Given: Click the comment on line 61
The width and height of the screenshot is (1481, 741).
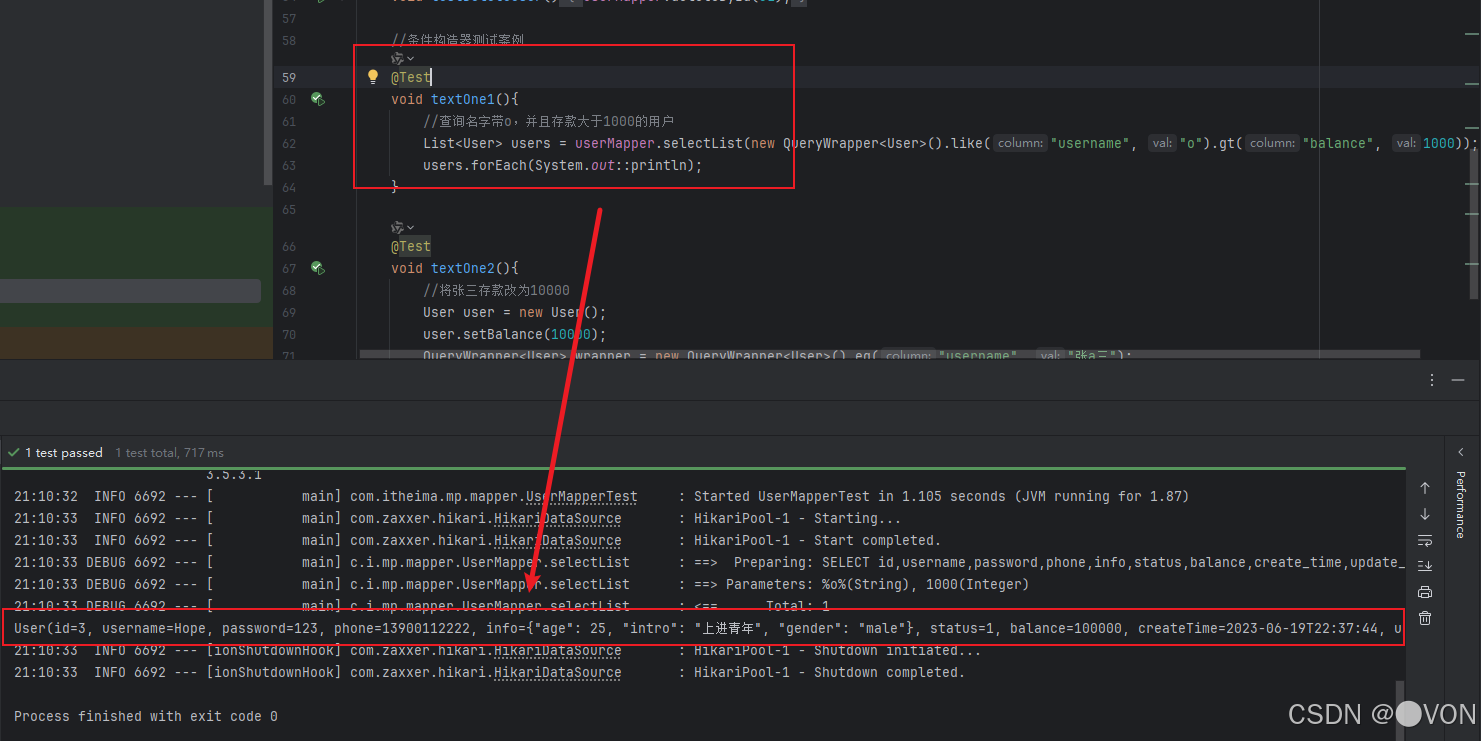Looking at the screenshot, I should point(549,121).
